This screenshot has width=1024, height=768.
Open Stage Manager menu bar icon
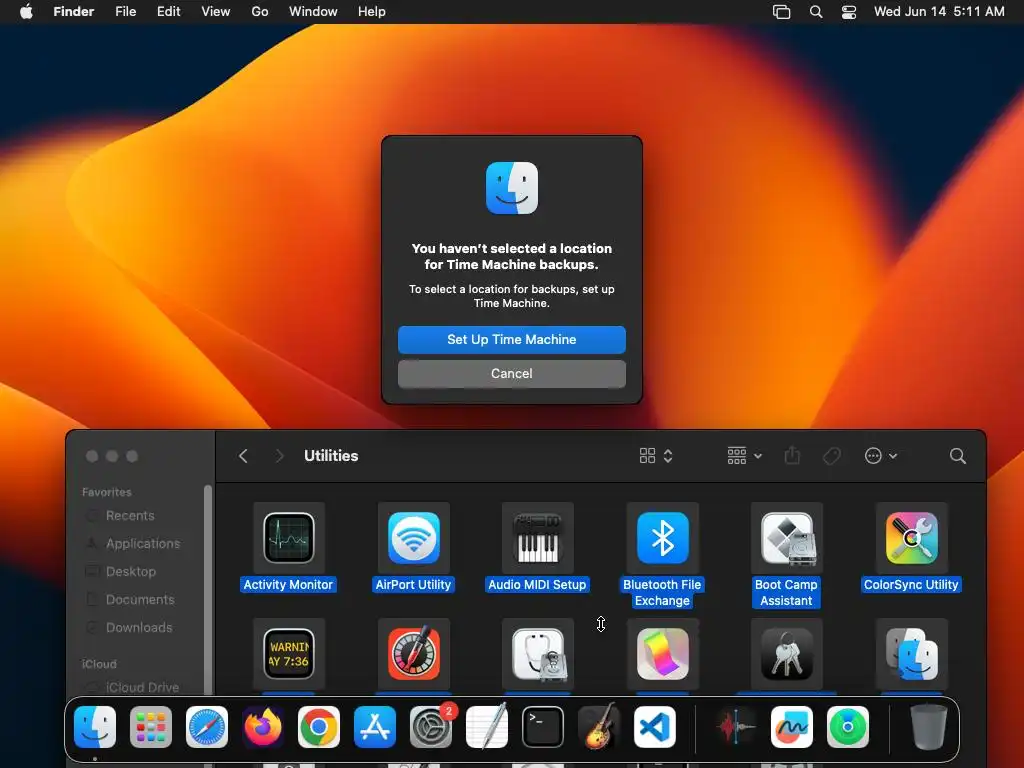pyautogui.click(x=781, y=12)
